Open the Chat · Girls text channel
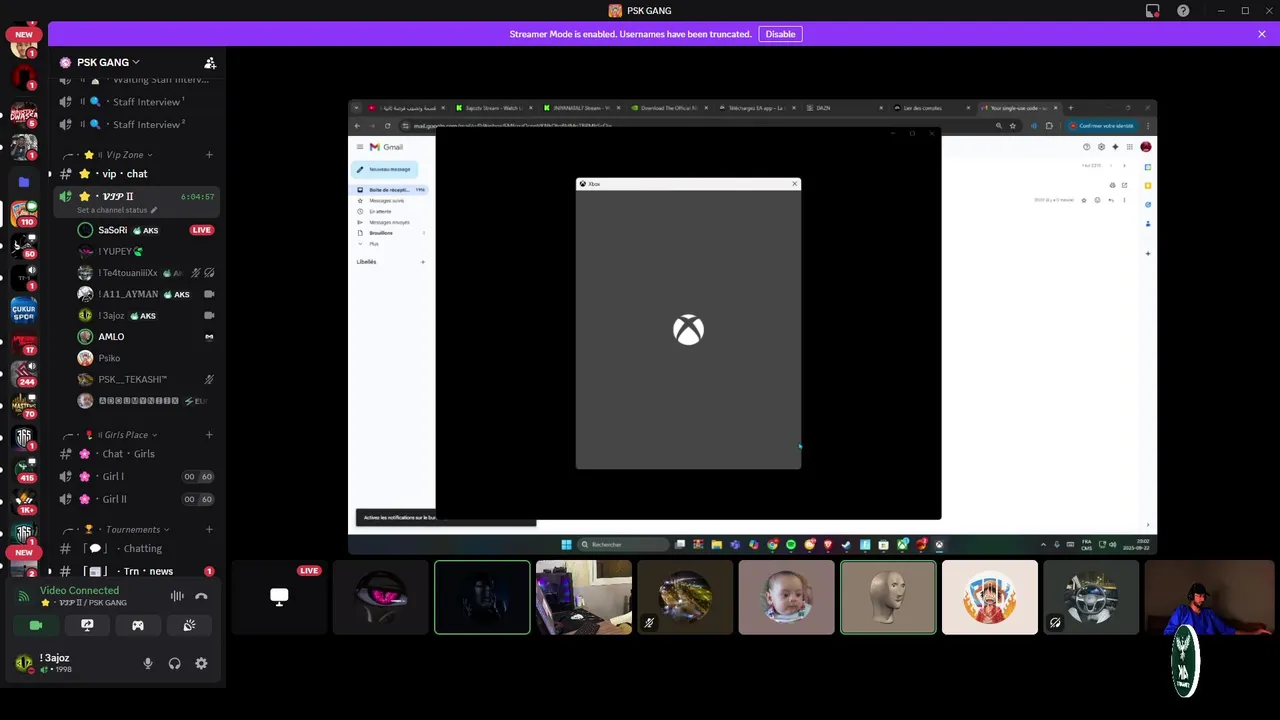1280x720 pixels. point(135,454)
